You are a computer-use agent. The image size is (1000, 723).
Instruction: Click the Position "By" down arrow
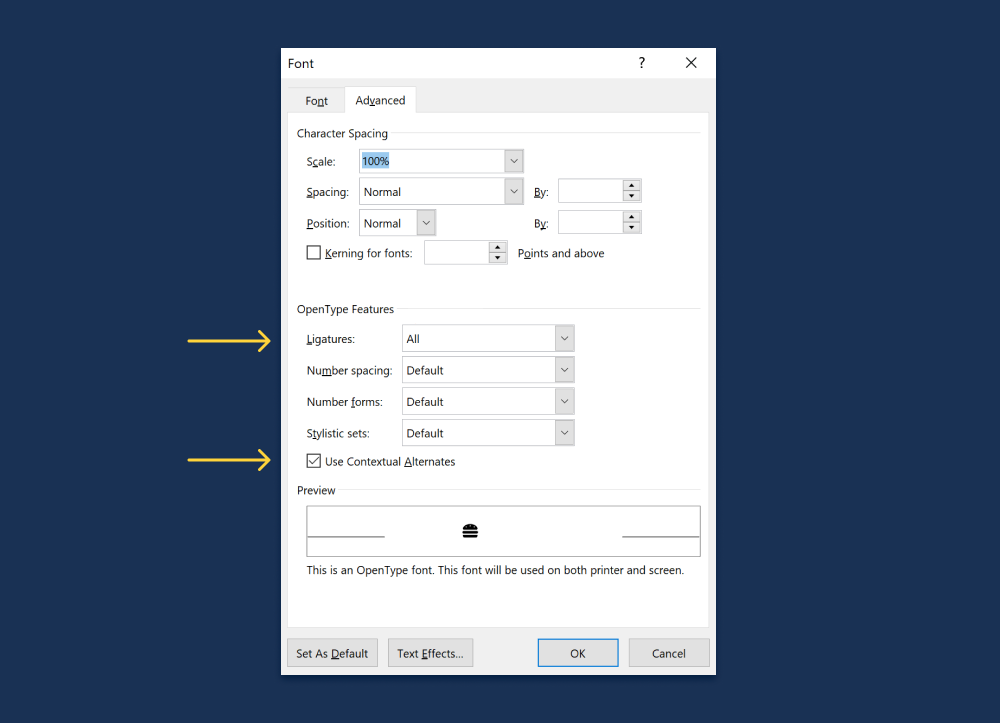(x=631, y=226)
